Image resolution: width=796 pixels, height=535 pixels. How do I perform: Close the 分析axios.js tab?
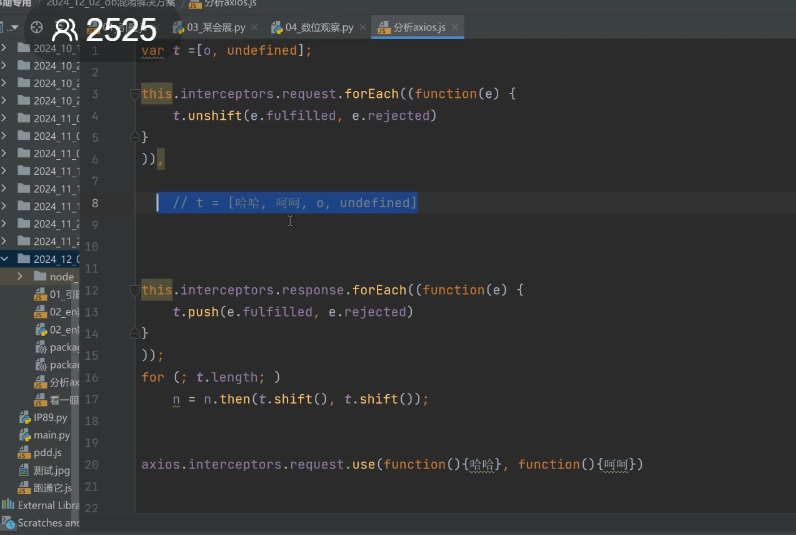tap(455, 27)
